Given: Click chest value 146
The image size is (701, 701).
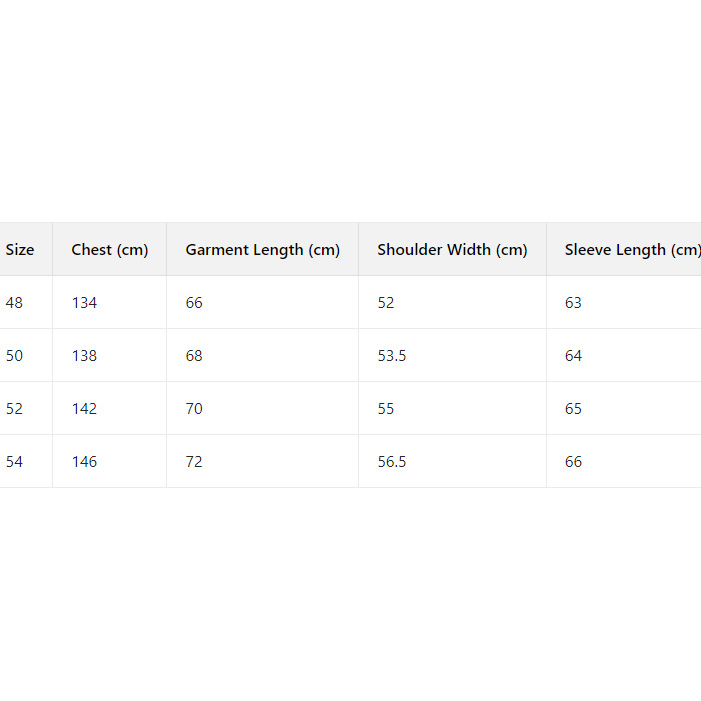Looking at the screenshot, I should pyautogui.click(x=85, y=462).
